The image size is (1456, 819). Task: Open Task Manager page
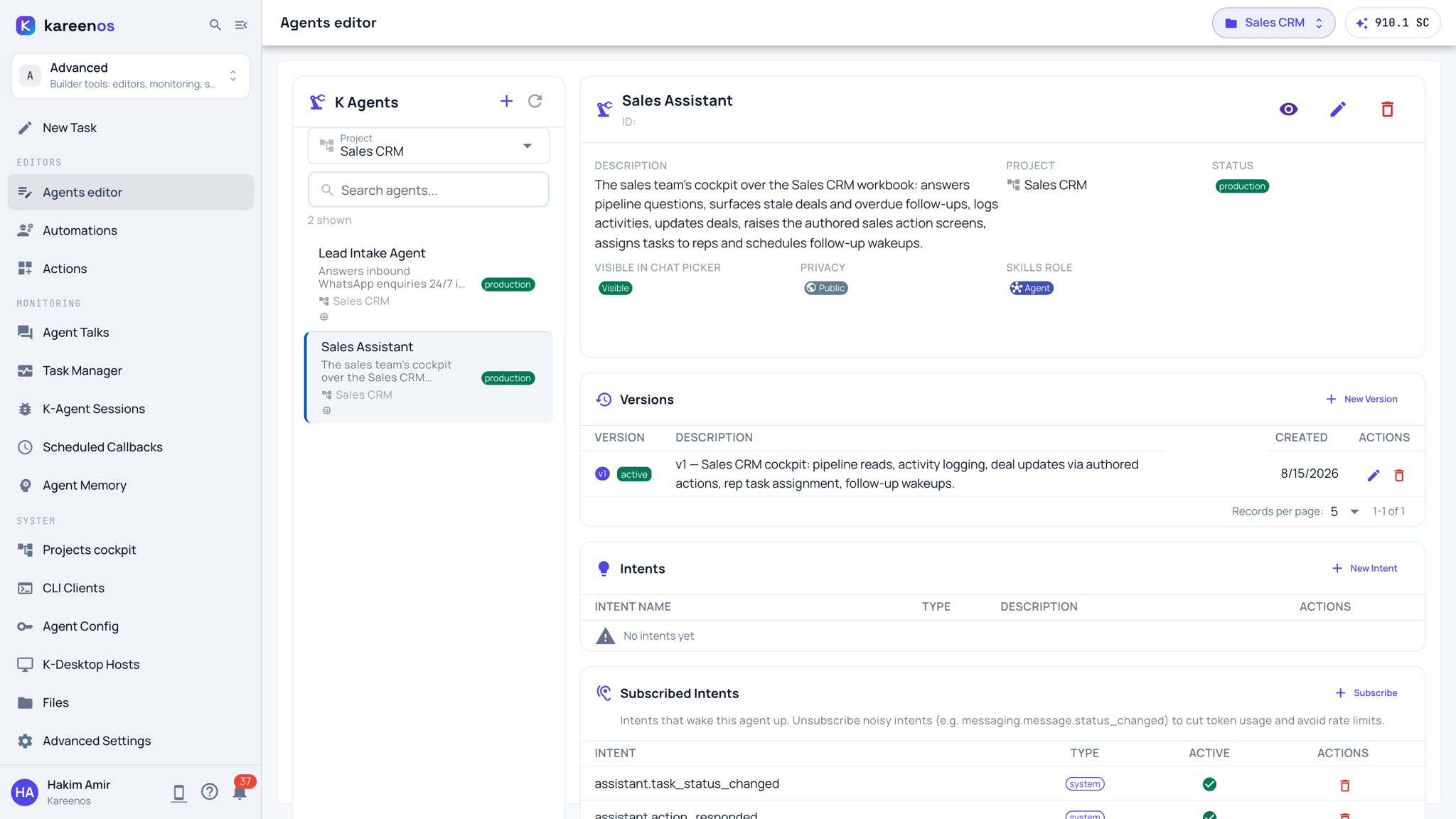(131, 371)
